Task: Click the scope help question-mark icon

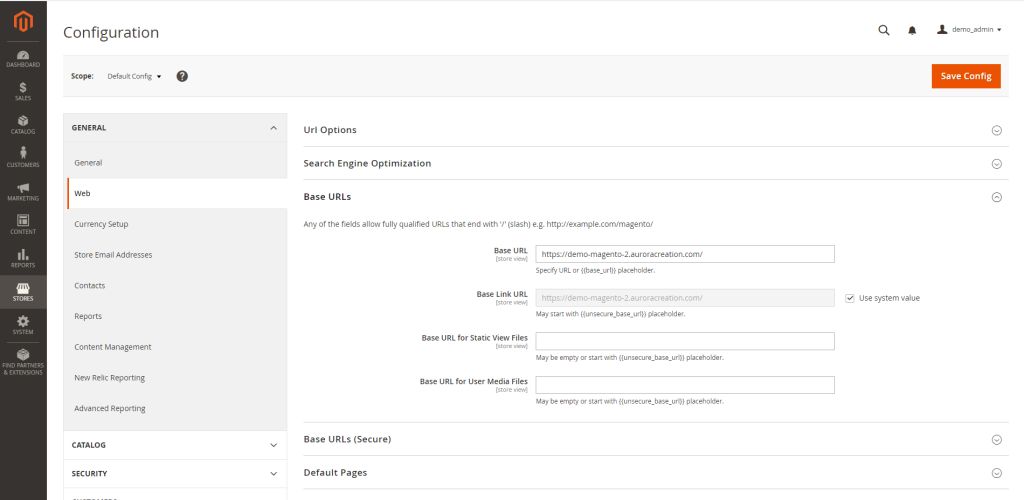Action: (182, 76)
